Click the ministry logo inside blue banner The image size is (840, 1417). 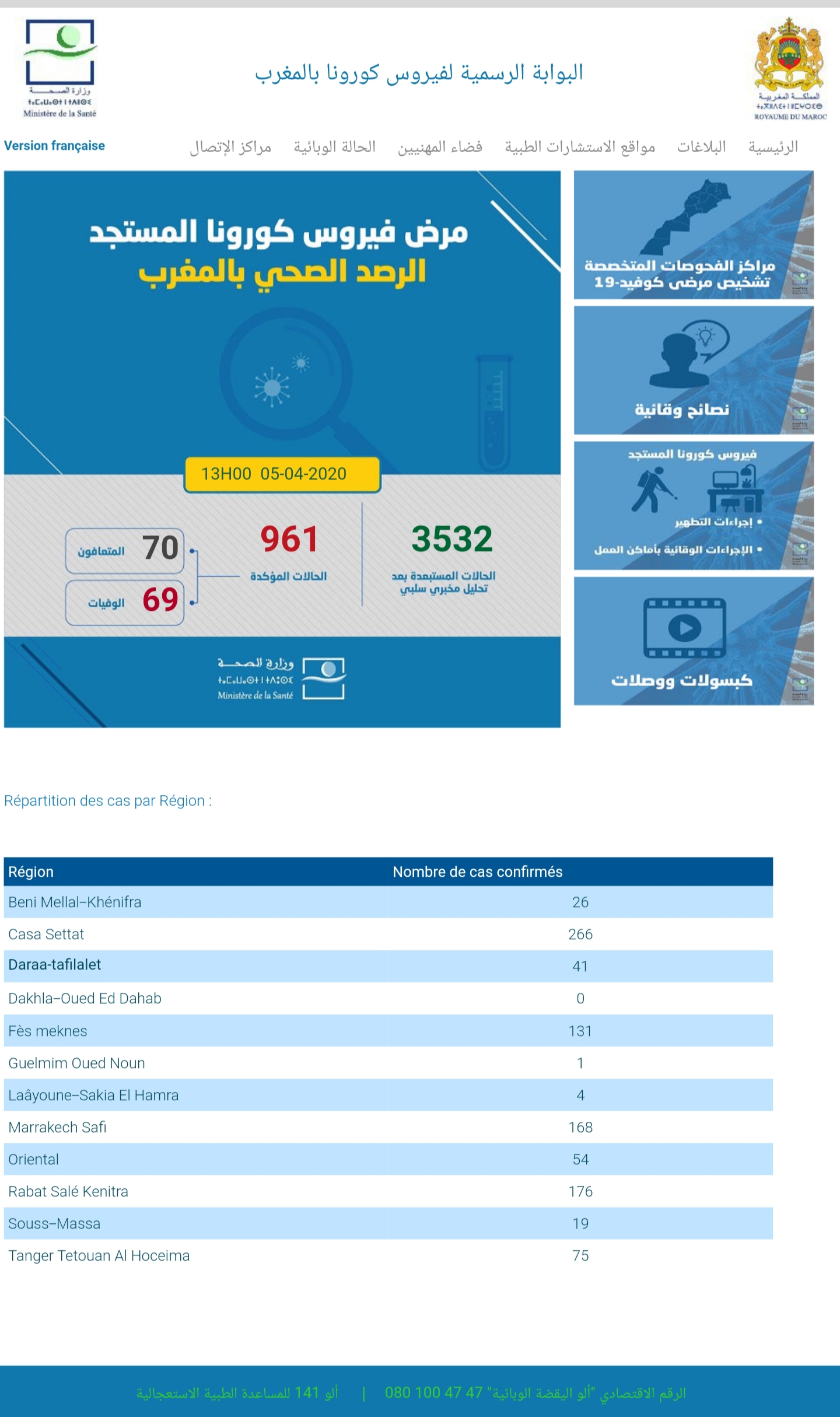[x=282, y=678]
